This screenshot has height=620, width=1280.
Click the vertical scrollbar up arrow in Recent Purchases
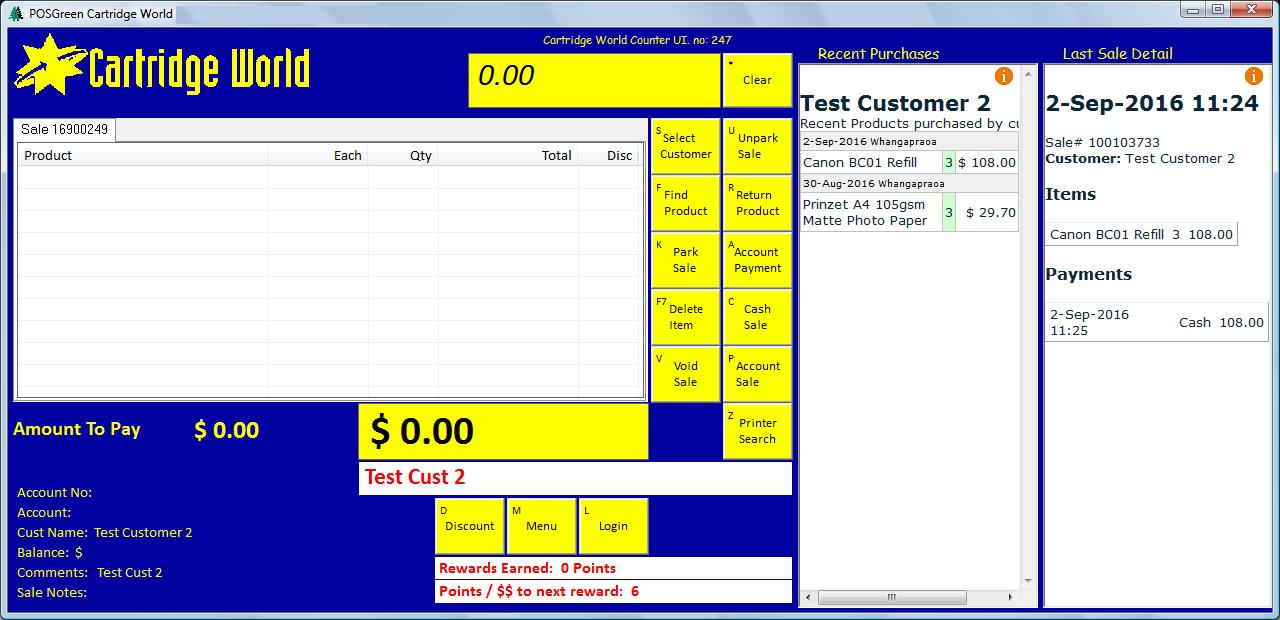(1028, 76)
